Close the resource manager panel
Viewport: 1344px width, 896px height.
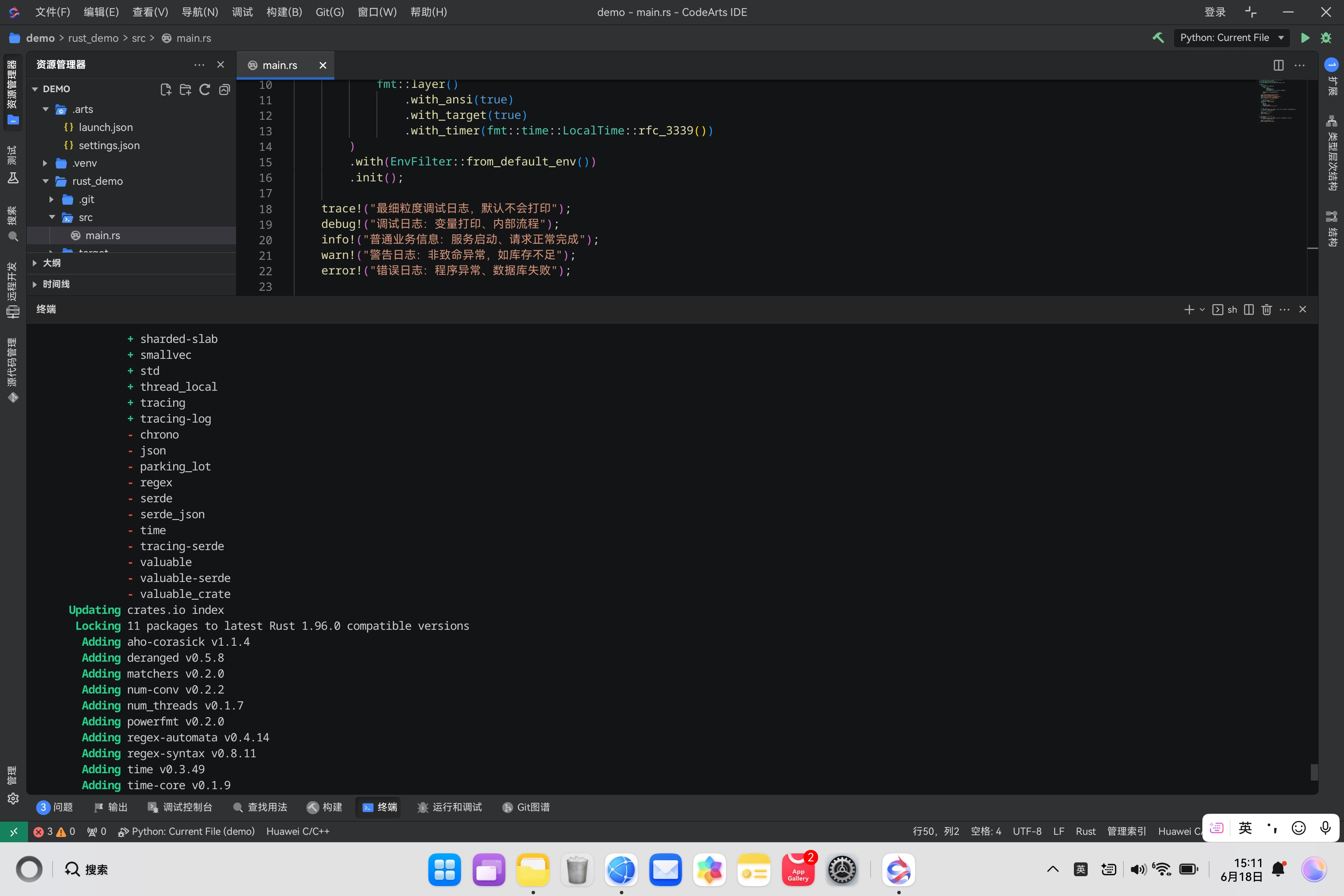tap(221, 65)
